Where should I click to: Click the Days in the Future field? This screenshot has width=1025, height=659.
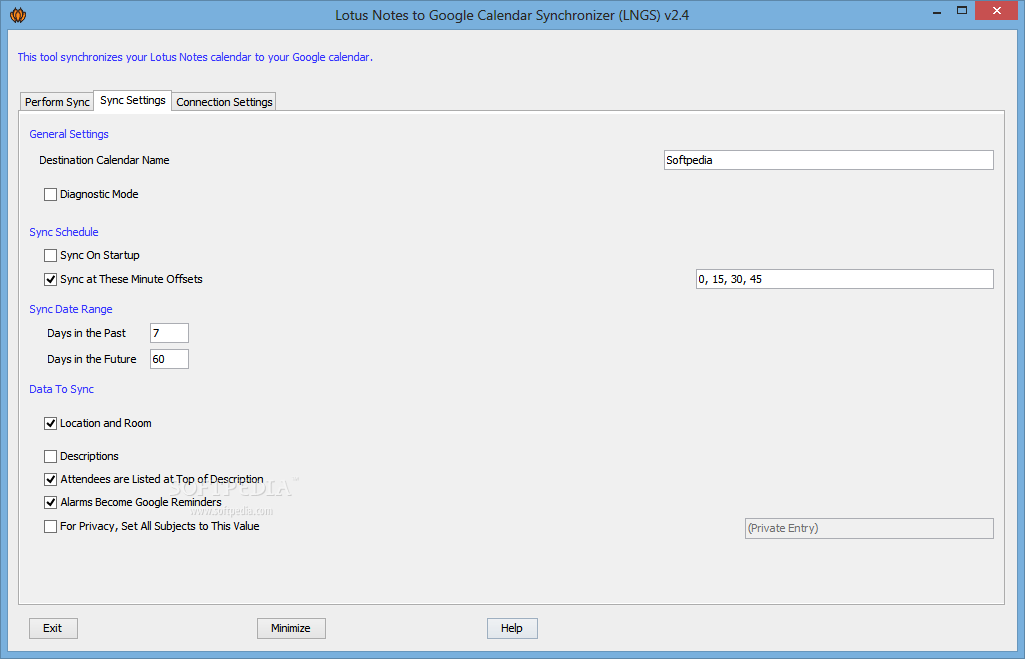click(x=169, y=359)
